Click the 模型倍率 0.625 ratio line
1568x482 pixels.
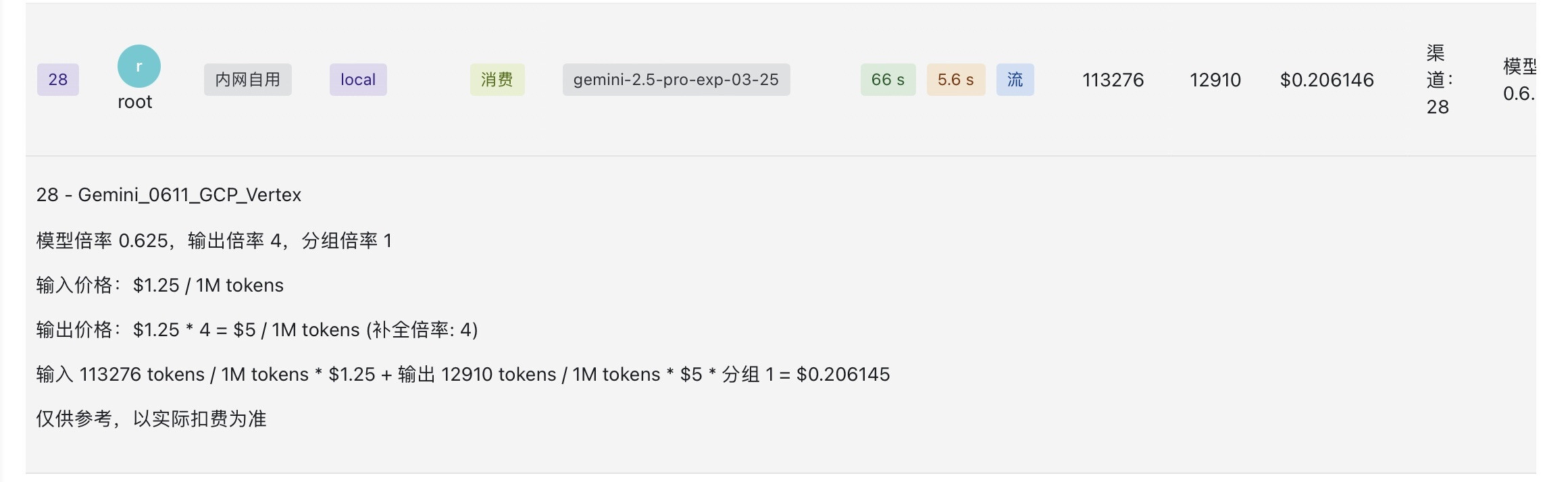[x=213, y=240]
